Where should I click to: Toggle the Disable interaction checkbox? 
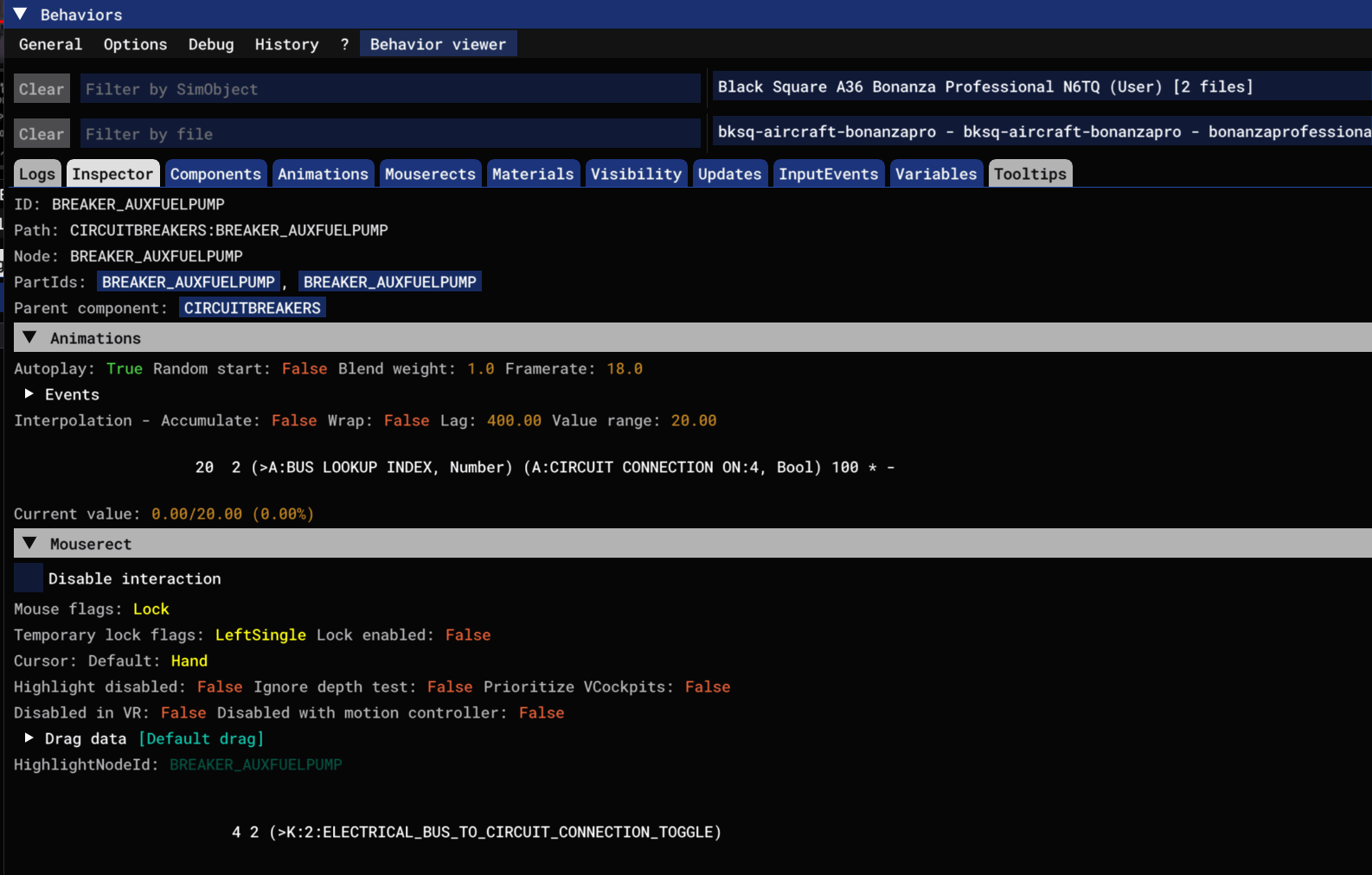pos(29,578)
